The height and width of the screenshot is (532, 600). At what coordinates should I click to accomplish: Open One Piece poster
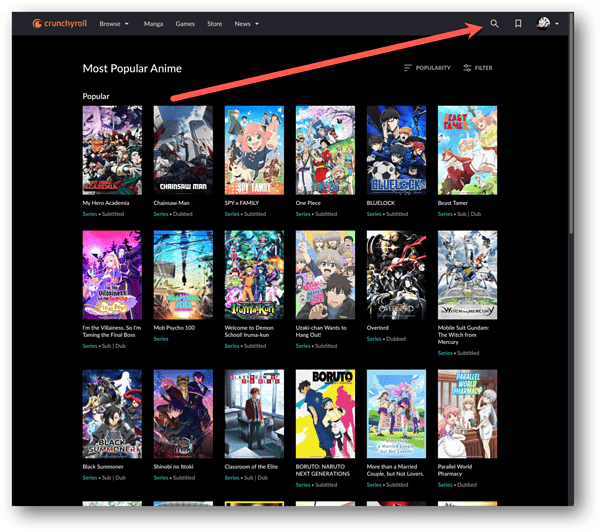[x=325, y=150]
